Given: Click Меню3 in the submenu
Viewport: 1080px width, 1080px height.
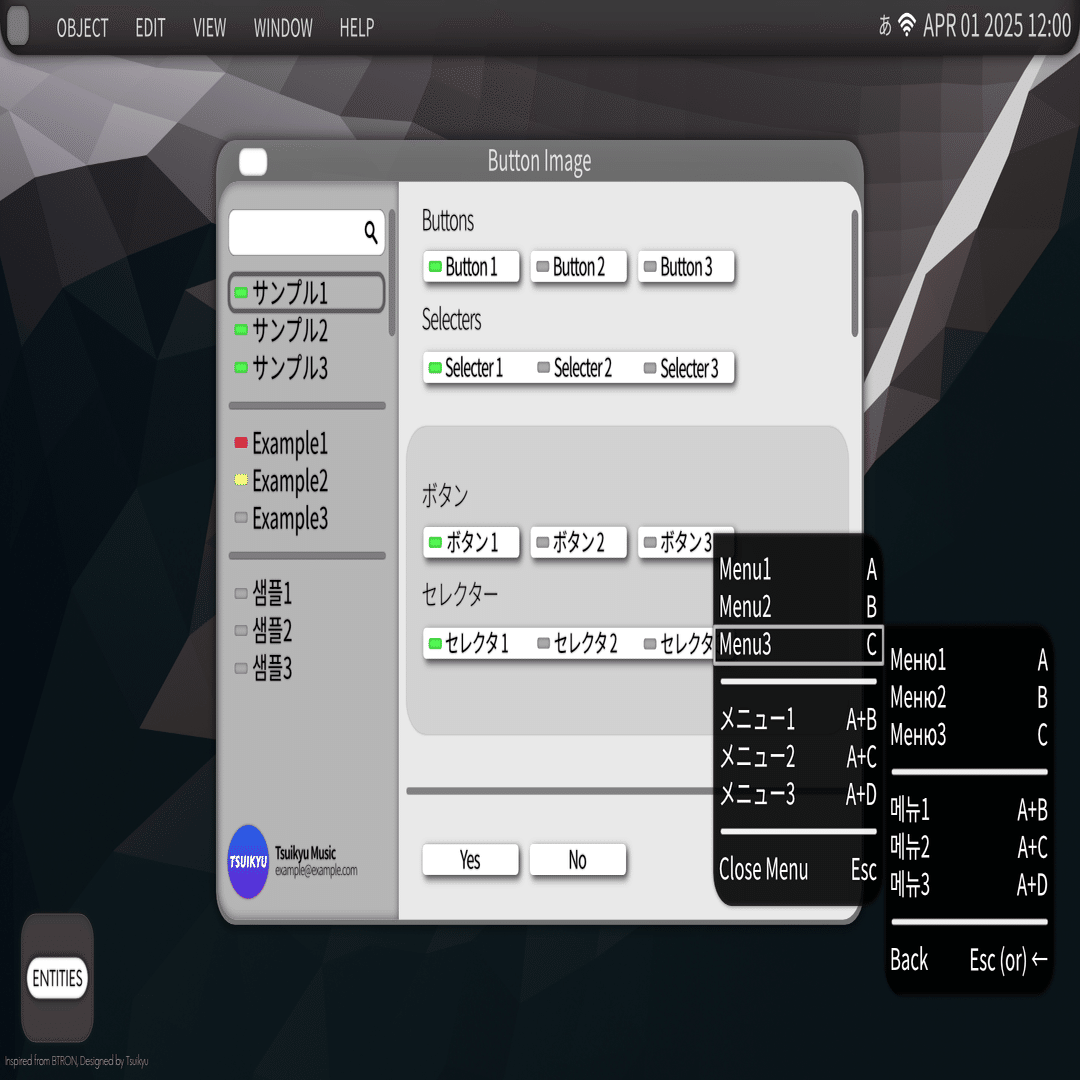Looking at the screenshot, I should coord(969,735).
